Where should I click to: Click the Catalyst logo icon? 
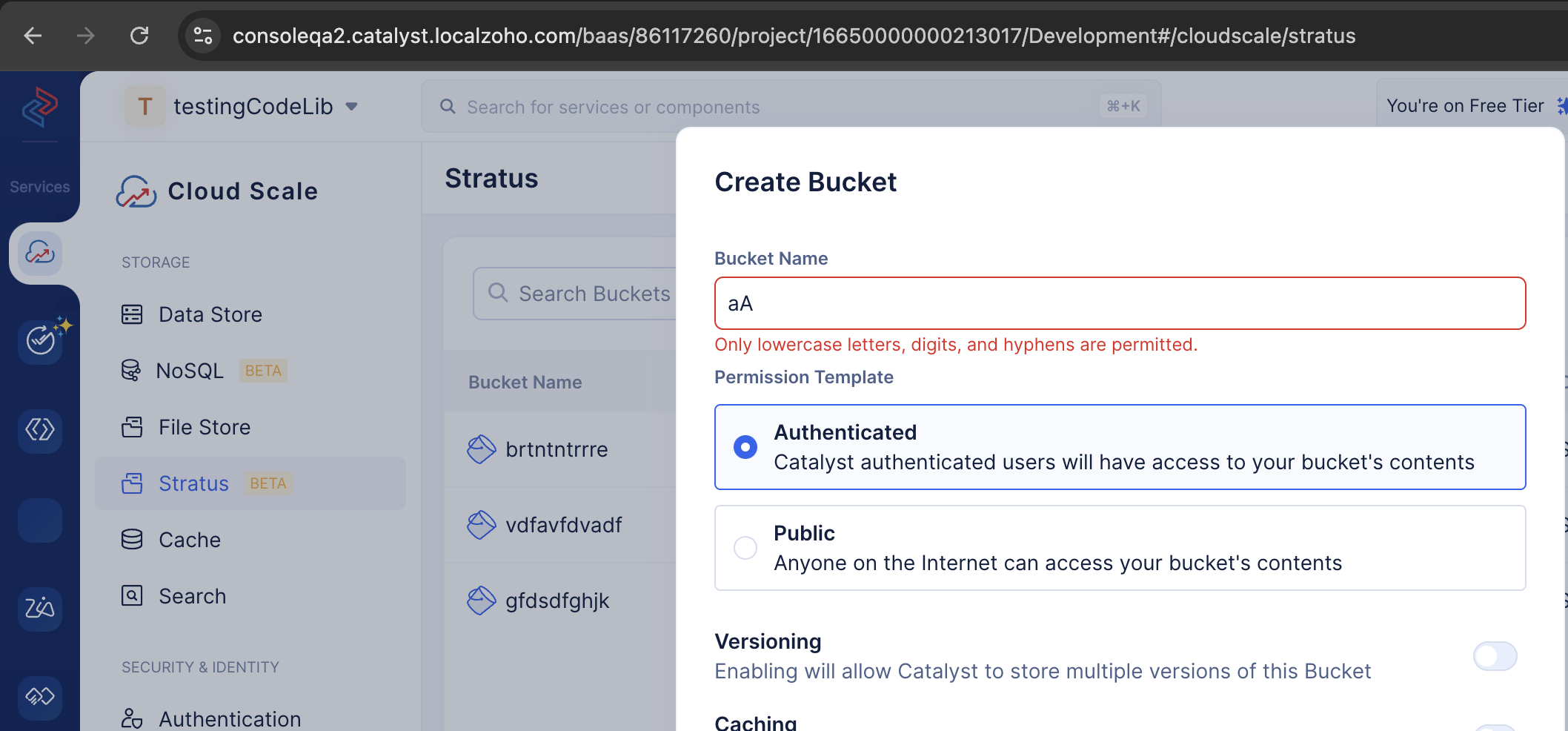(x=40, y=107)
